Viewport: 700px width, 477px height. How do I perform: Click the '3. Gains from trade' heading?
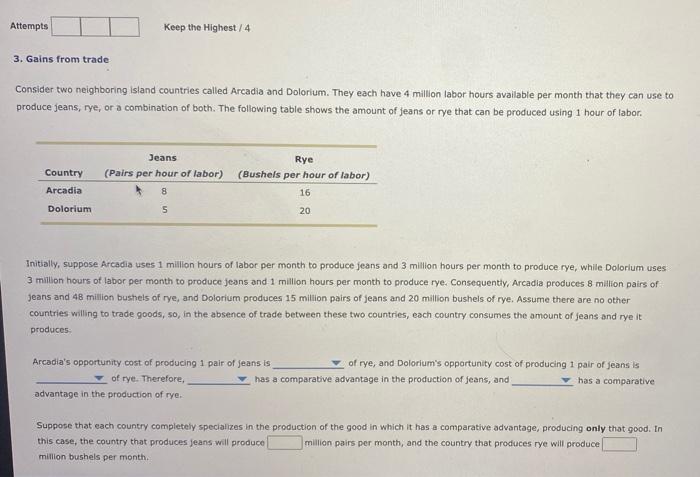point(61,59)
